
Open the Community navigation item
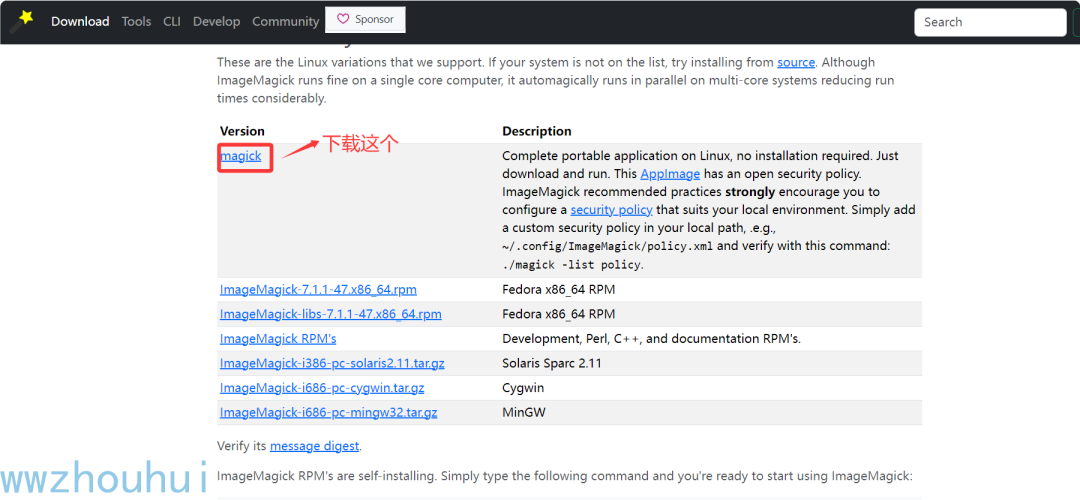285,21
